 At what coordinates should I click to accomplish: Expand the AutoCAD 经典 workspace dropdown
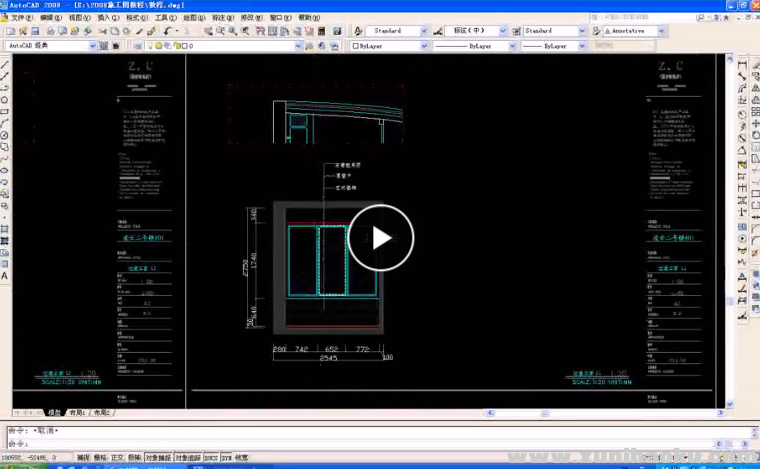click(x=93, y=46)
